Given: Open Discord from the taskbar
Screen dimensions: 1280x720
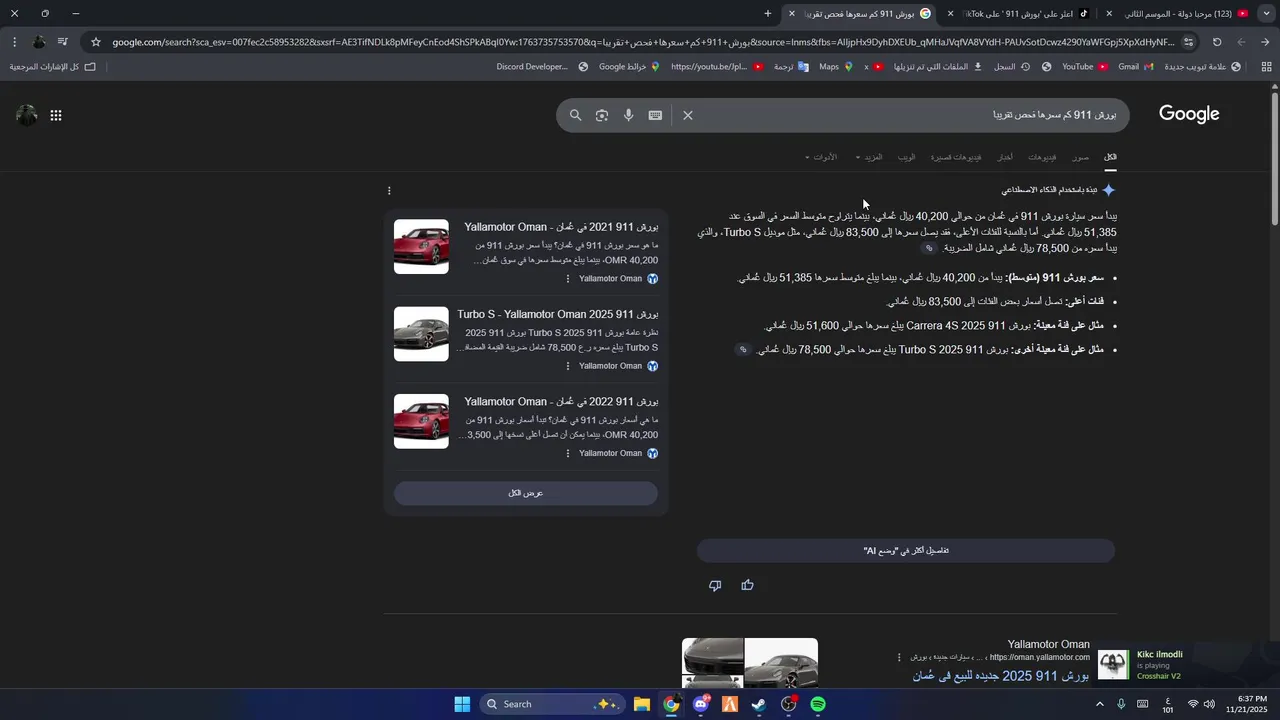Looking at the screenshot, I should pos(701,704).
